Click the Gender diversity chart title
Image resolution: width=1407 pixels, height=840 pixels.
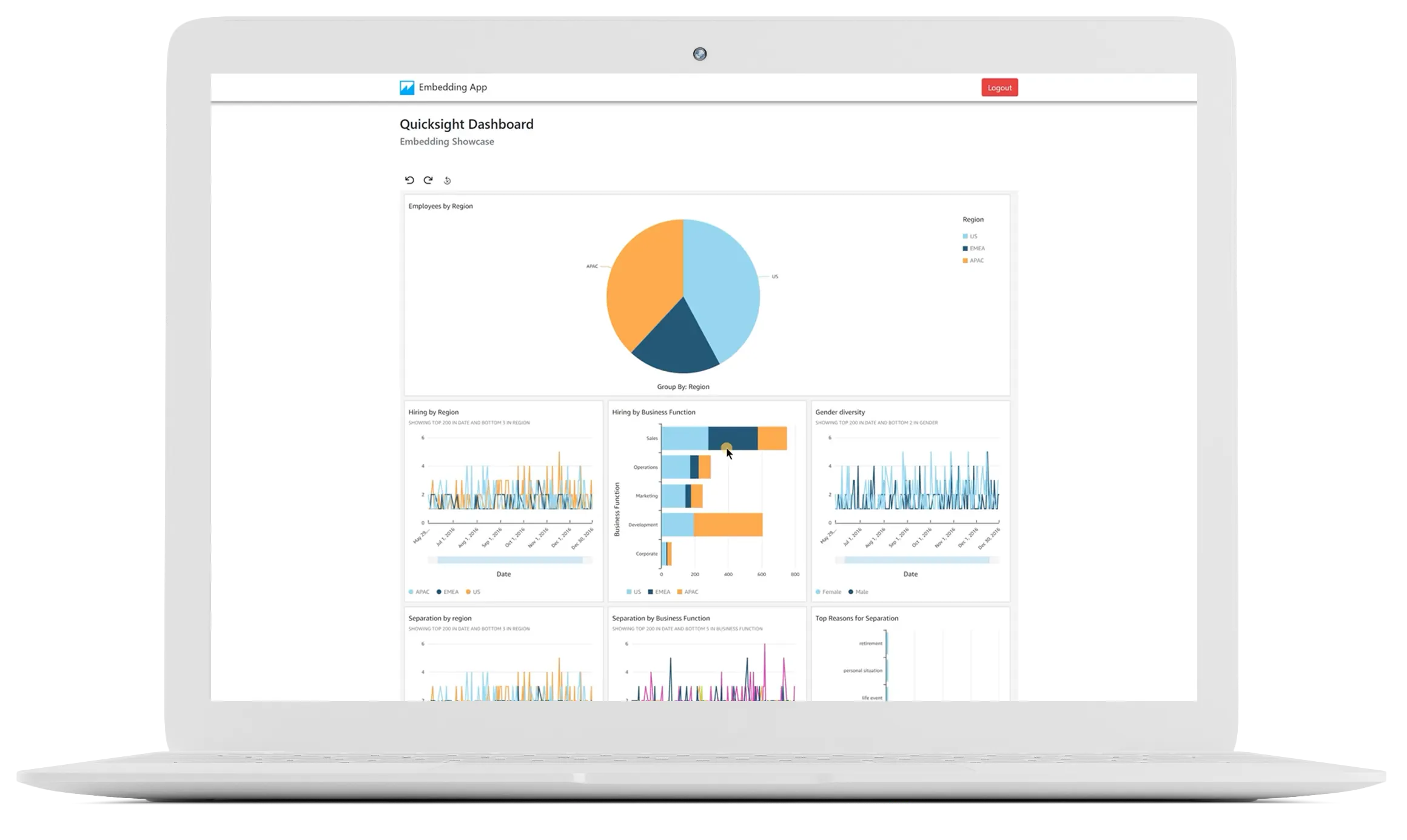point(840,412)
